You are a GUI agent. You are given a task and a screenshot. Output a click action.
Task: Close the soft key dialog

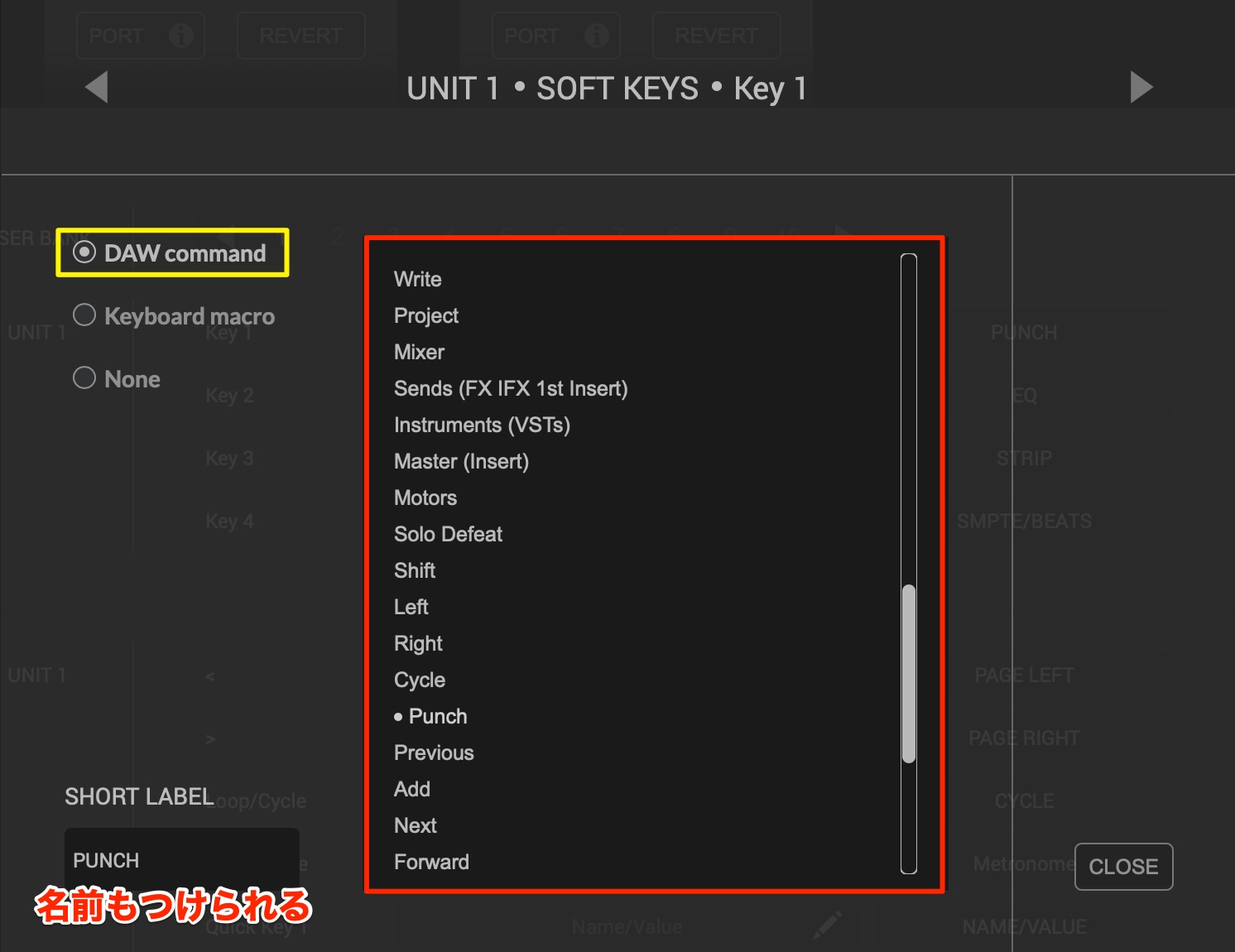[x=1123, y=867]
